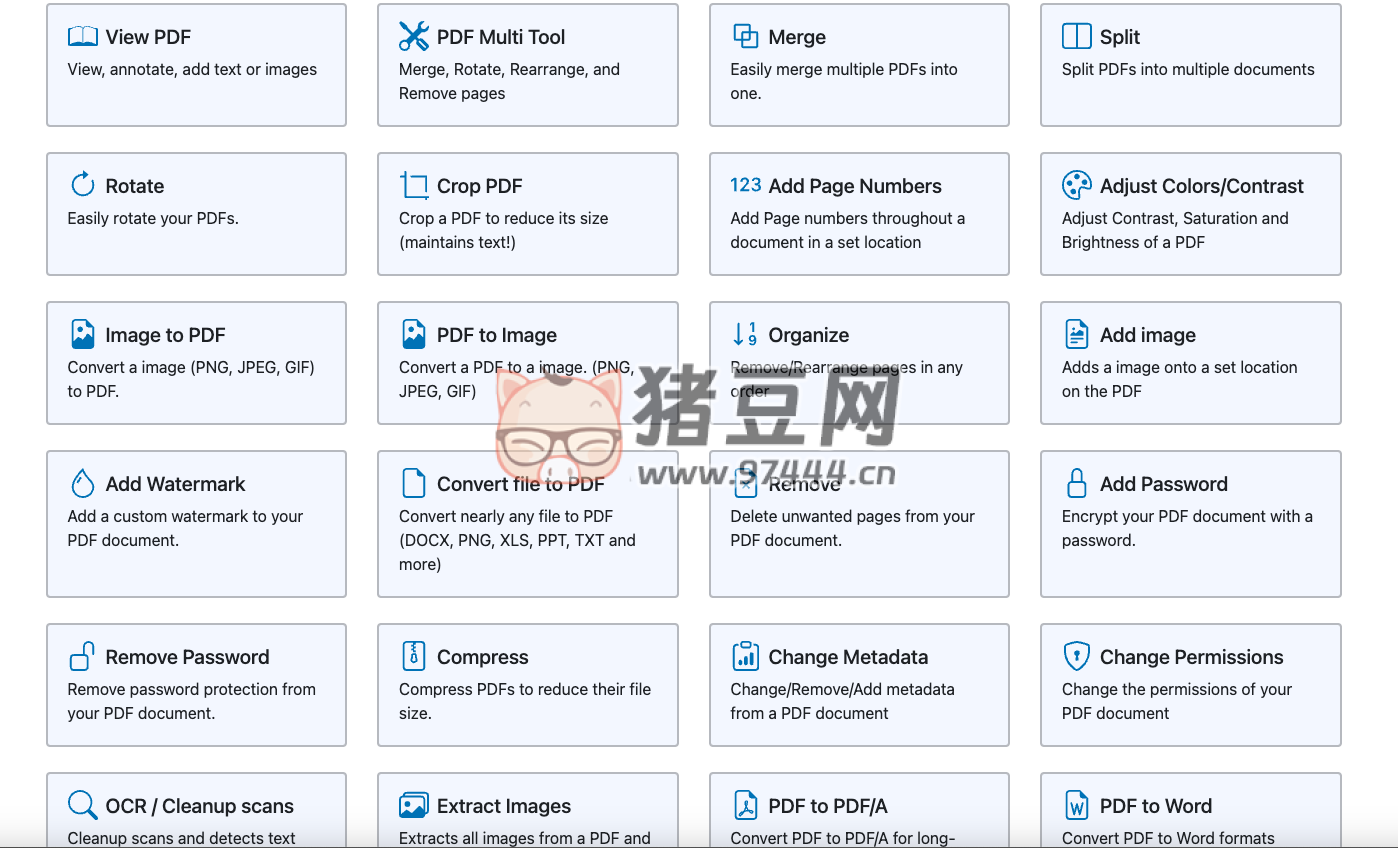1398x848 pixels.
Task: Click the Crop PDF icon
Action: point(413,185)
